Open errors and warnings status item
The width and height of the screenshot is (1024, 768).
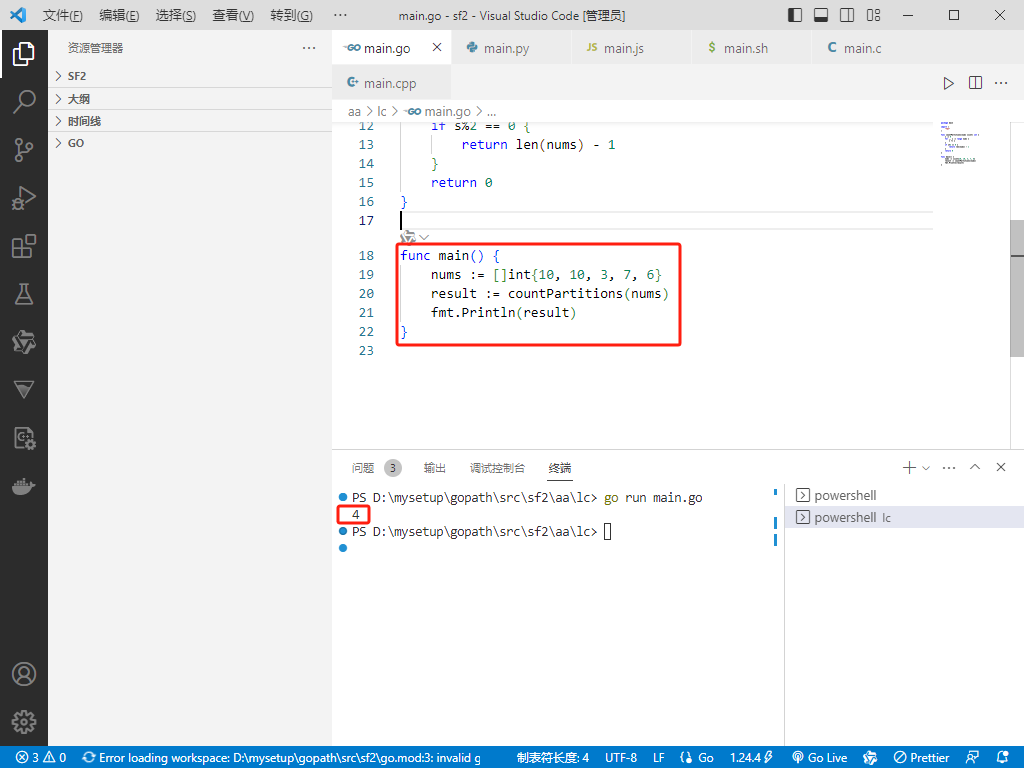tap(41, 758)
